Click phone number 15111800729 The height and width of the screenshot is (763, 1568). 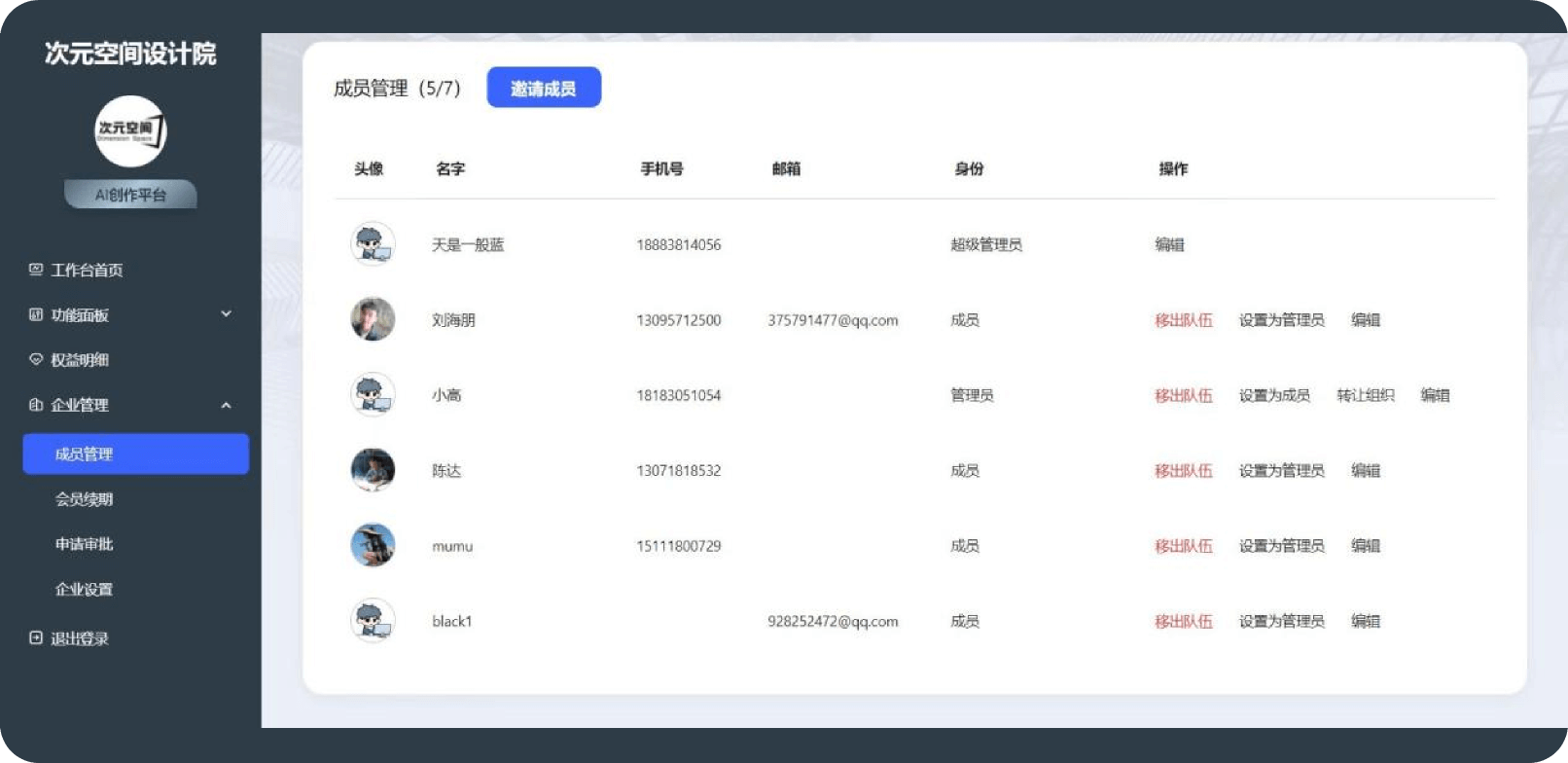679,546
